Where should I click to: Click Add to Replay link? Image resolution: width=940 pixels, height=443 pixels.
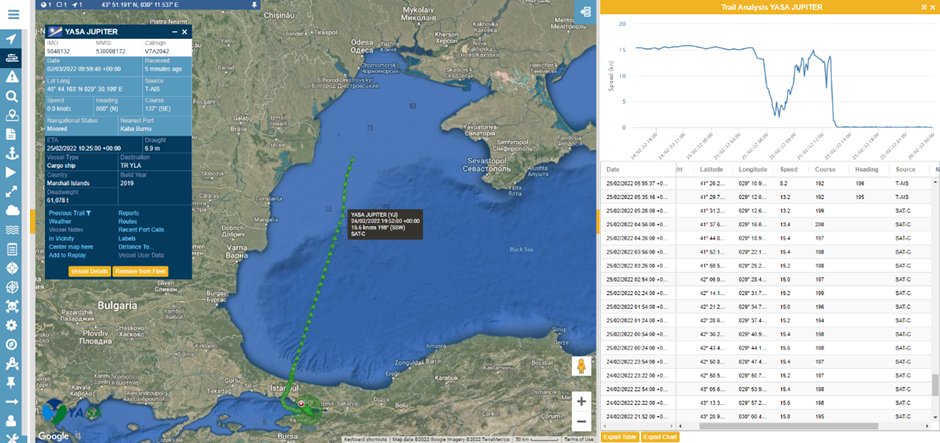[x=67, y=255]
